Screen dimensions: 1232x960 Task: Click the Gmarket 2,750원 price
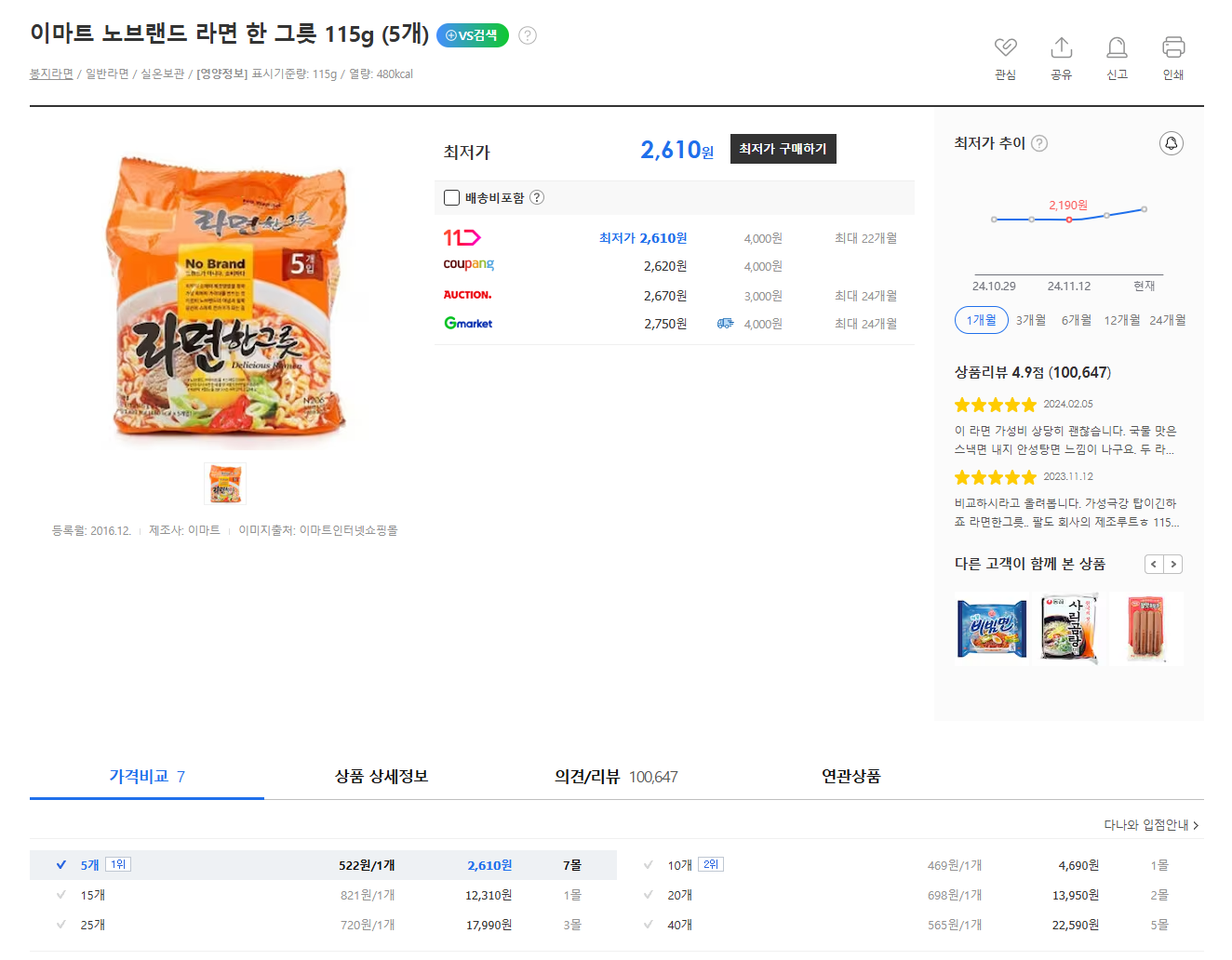pos(665,324)
